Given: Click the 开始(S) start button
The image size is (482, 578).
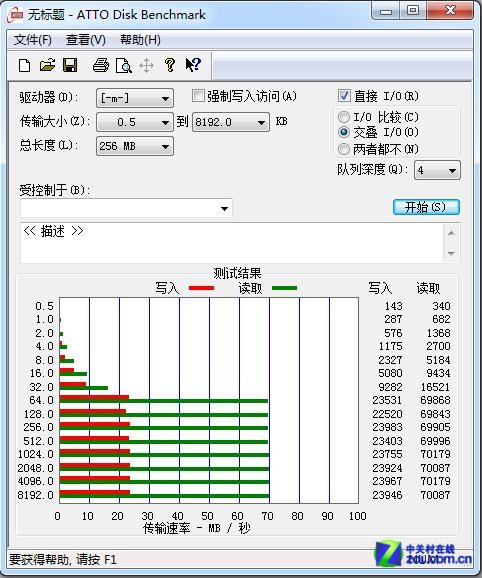Looking at the screenshot, I should click(x=426, y=207).
